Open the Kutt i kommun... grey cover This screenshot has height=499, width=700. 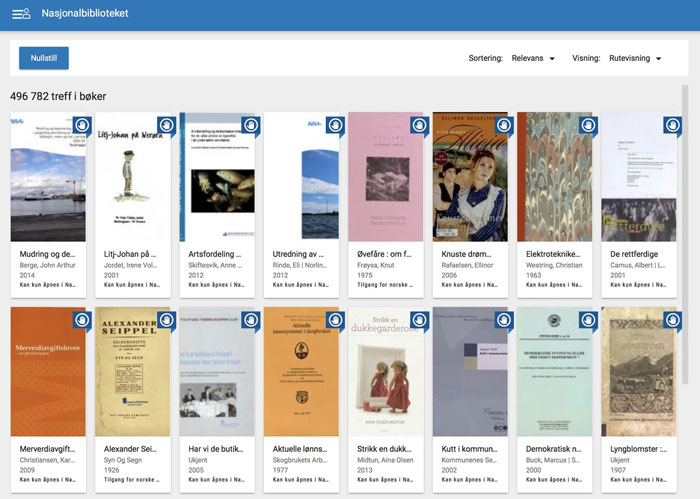(470, 371)
